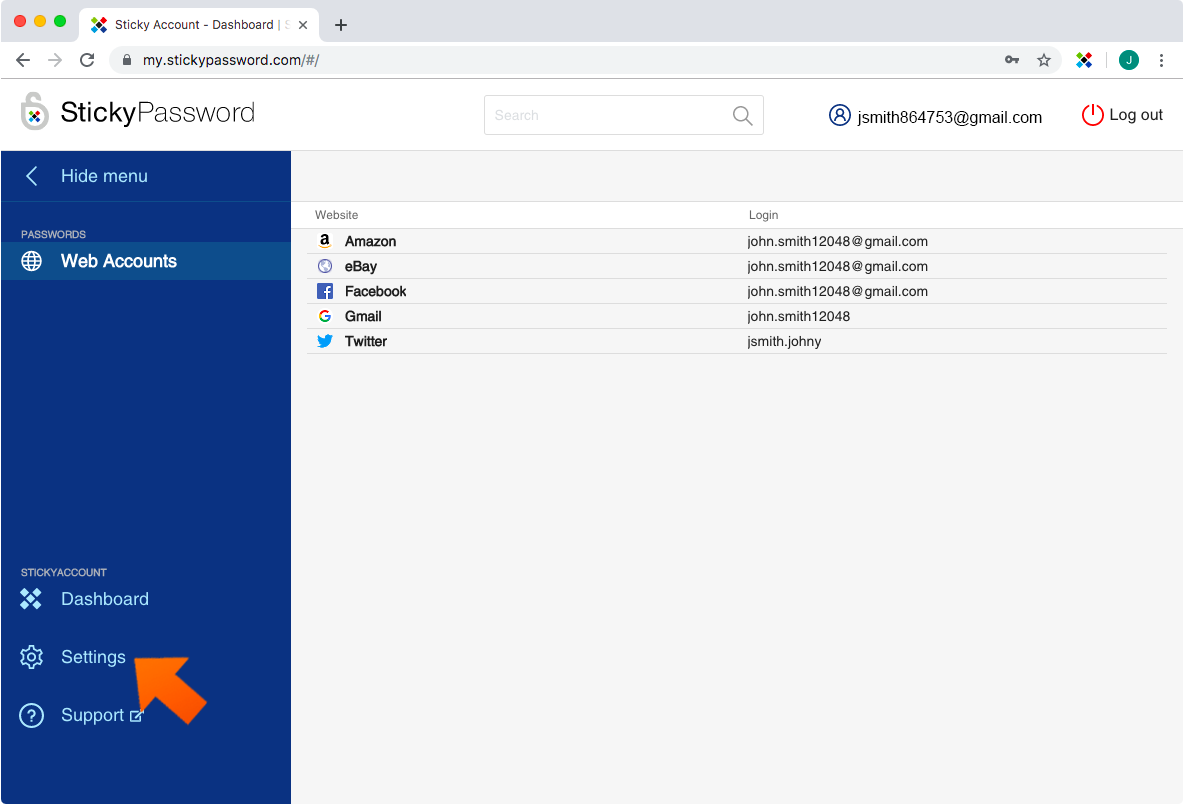
Task: Click eBay login john.smith12048@gmail.com
Action: point(837,266)
